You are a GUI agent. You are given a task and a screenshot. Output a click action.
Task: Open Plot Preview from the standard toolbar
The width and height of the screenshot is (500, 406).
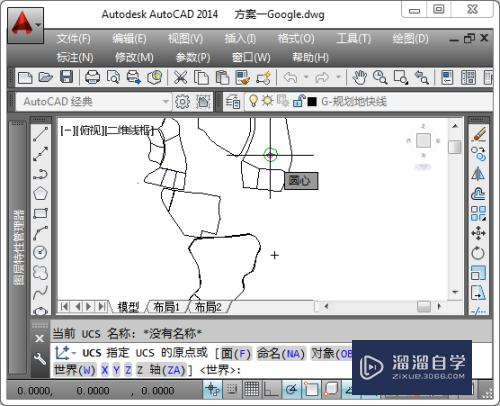point(113,77)
